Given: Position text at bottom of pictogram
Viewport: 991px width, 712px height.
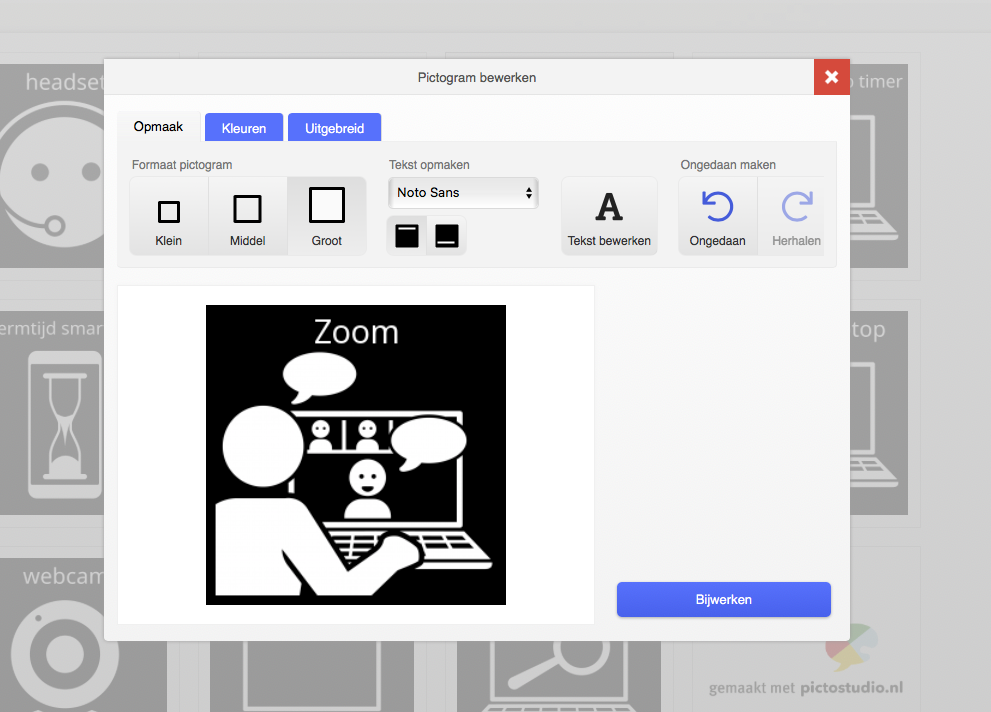Looking at the screenshot, I should tap(446, 235).
